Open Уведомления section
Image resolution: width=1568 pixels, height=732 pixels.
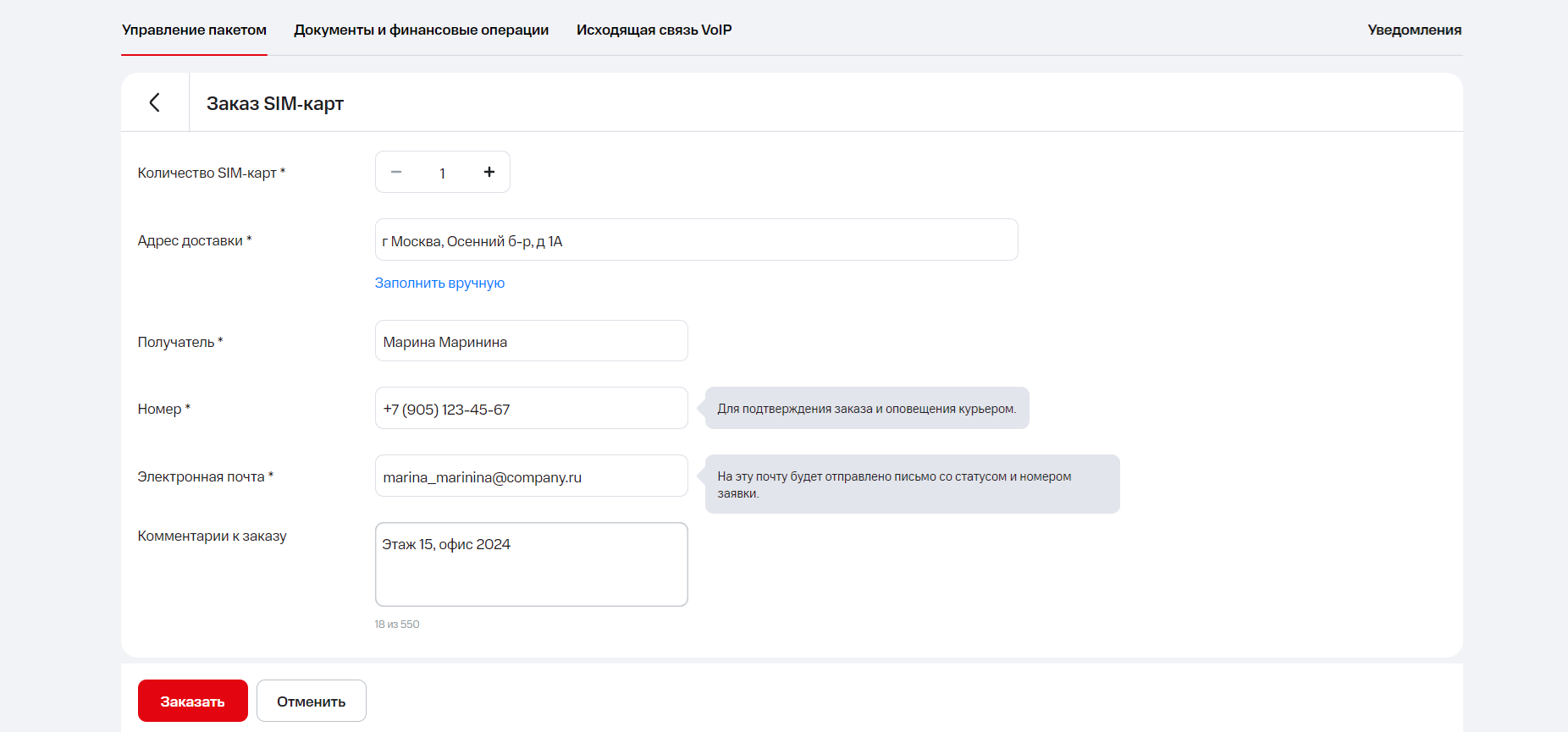click(1414, 30)
